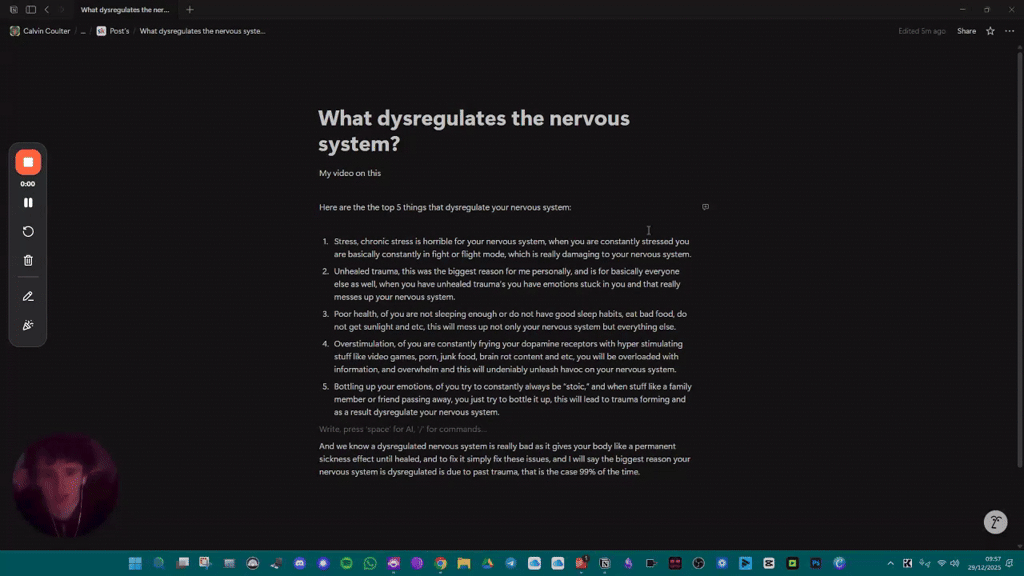Launch Chrome from the taskbar
The width and height of the screenshot is (1024, 576).
(439, 563)
